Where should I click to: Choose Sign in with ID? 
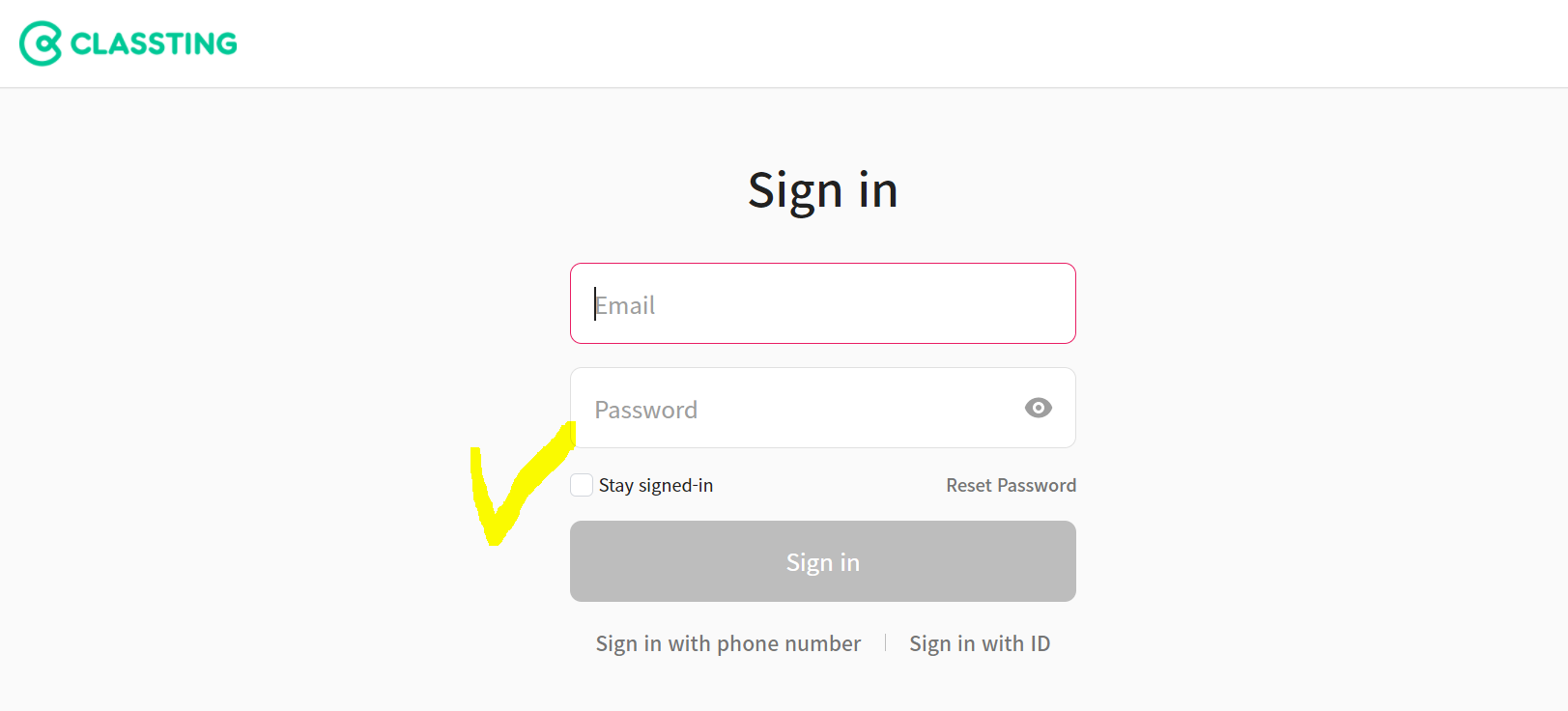[980, 643]
